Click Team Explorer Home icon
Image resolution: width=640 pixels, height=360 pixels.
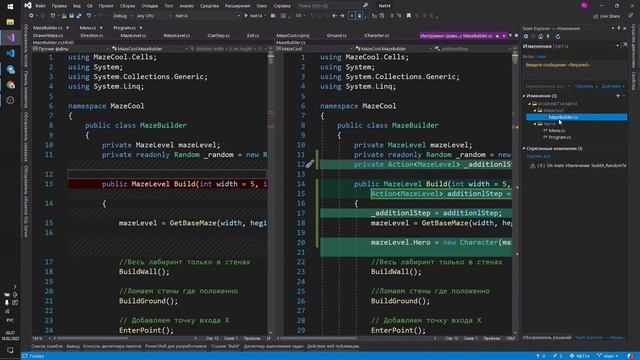(540, 36)
